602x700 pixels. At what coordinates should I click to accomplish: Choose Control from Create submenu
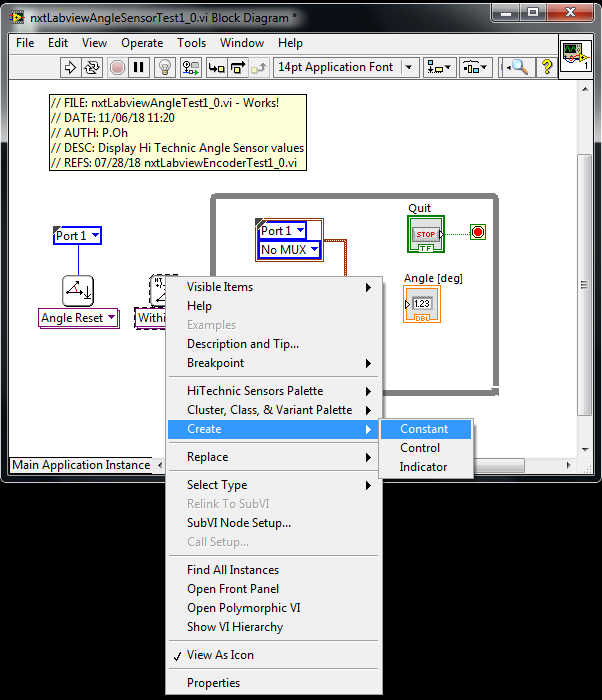pyautogui.click(x=426, y=448)
